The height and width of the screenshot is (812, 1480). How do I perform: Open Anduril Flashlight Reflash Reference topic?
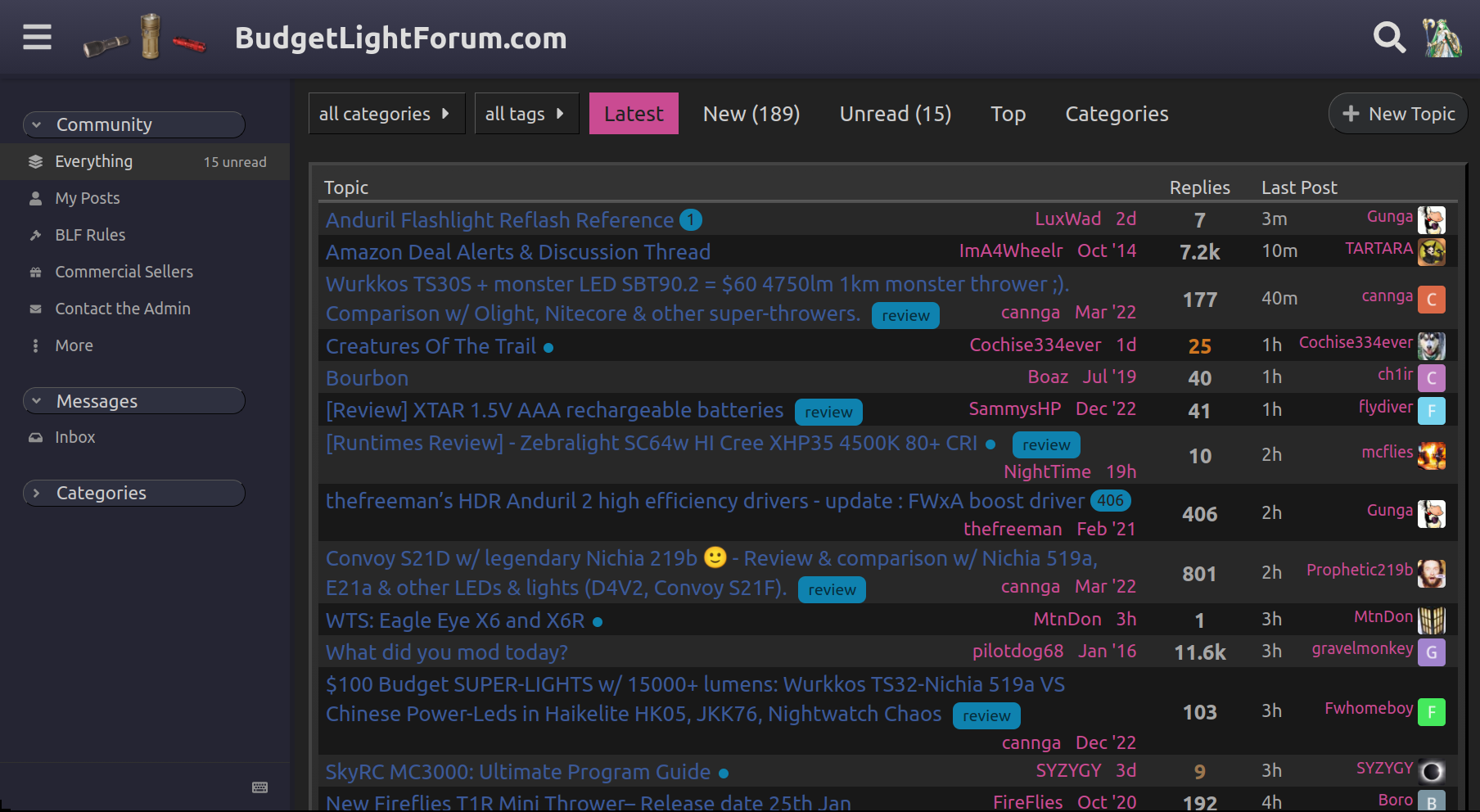coord(499,220)
